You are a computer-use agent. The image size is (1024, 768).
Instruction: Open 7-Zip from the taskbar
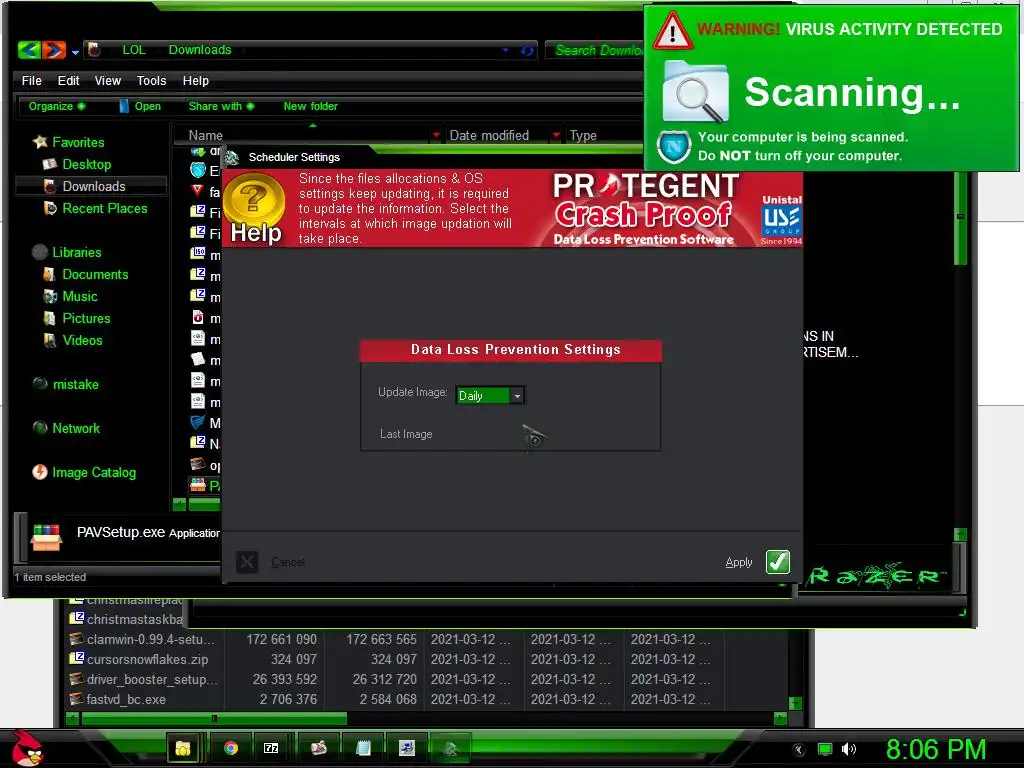pos(271,748)
